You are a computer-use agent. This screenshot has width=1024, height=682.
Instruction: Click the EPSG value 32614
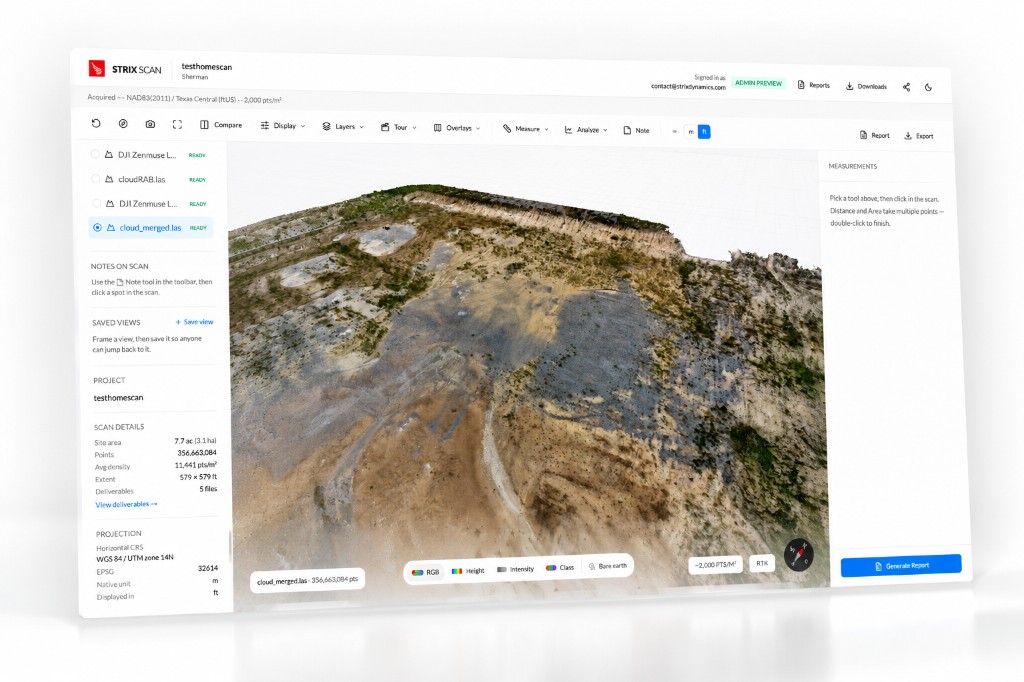(x=208, y=568)
